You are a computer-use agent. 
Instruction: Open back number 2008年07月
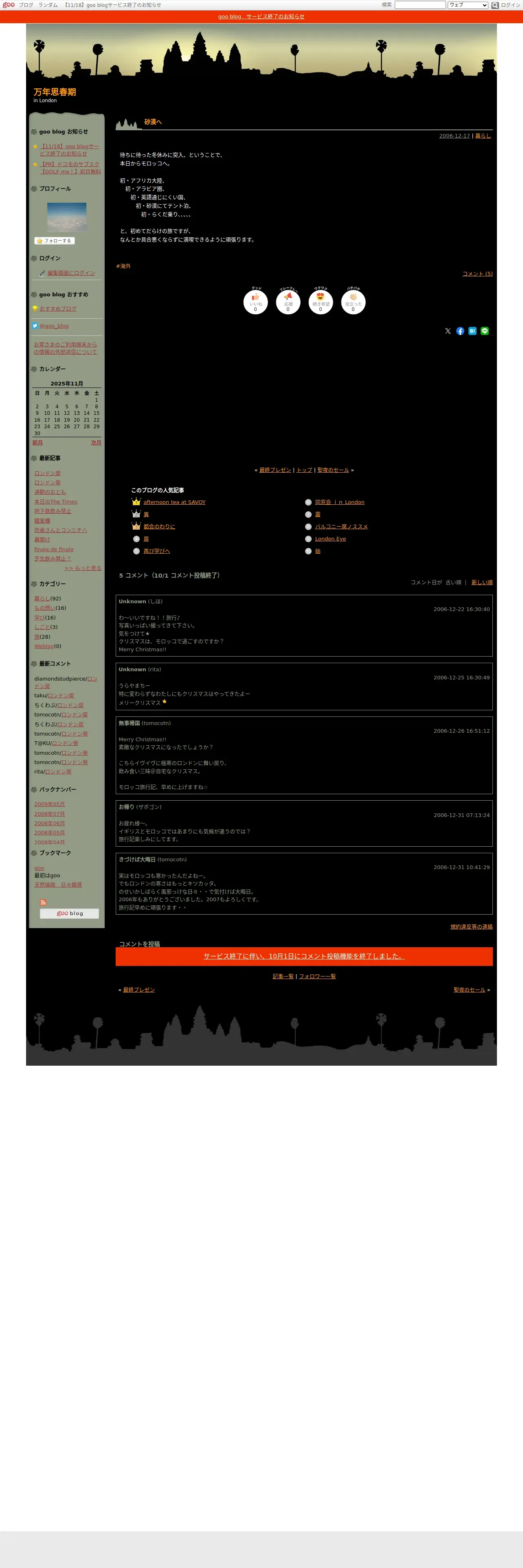pos(49,815)
